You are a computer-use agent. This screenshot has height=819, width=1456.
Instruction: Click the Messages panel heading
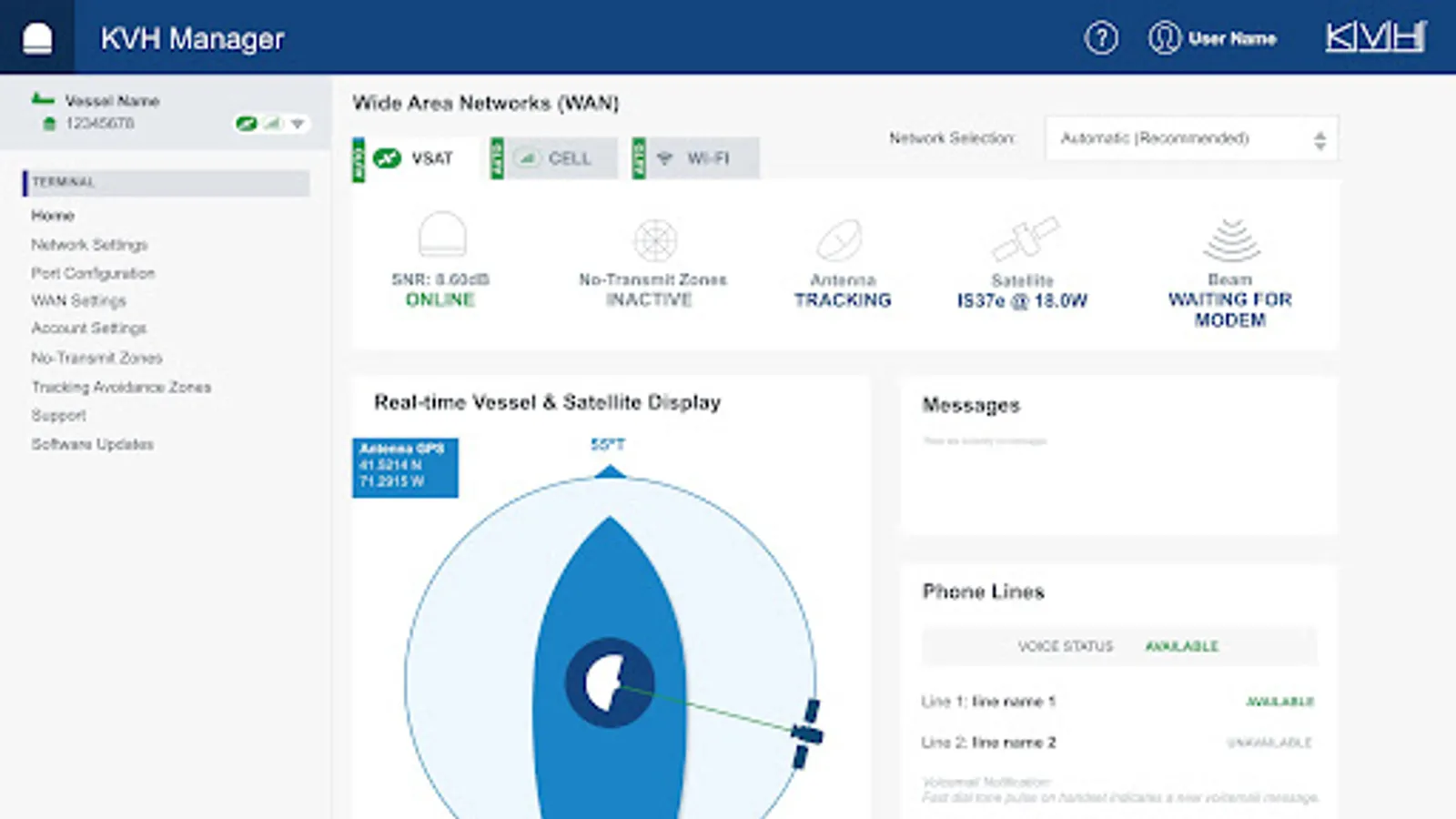click(971, 405)
